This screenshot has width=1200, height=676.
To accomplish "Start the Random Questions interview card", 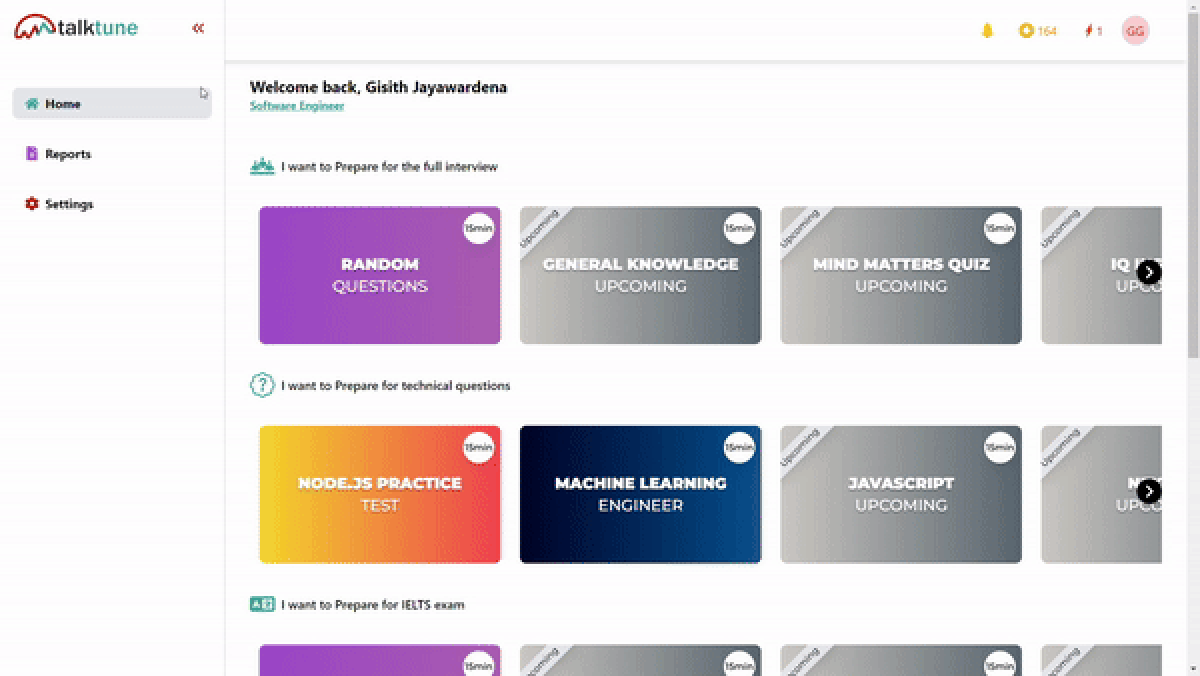I will pyautogui.click(x=380, y=275).
